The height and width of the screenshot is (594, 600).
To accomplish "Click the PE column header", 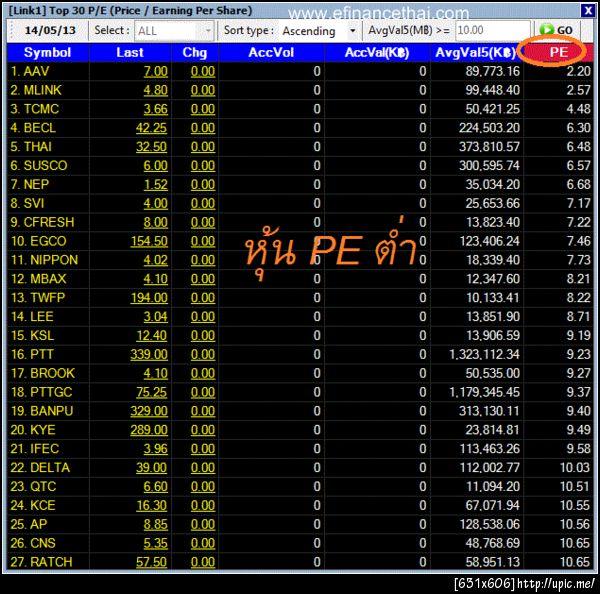I will (558, 52).
